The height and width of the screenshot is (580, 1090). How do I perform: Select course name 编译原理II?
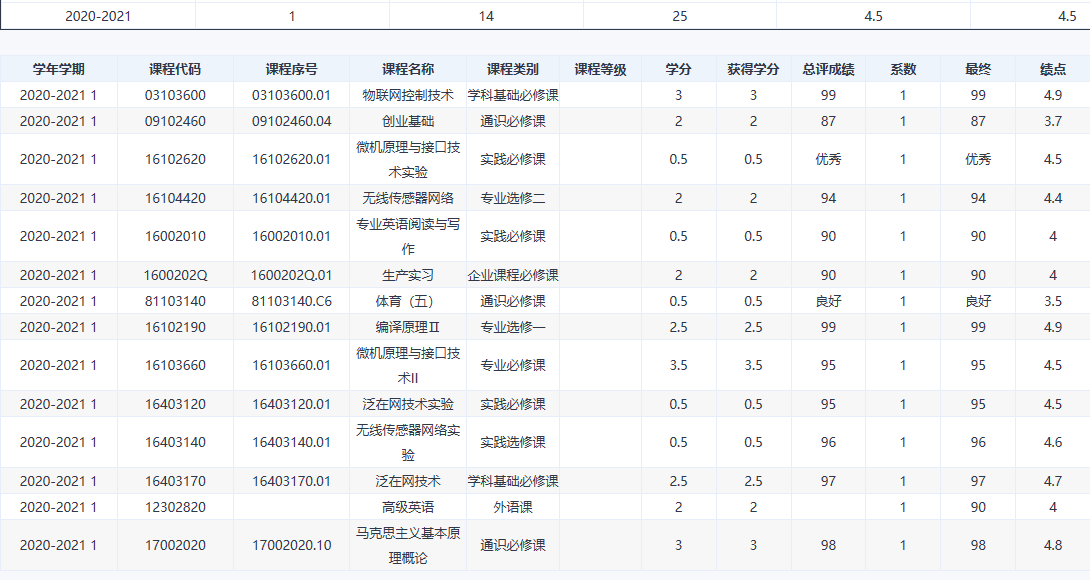(408, 327)
